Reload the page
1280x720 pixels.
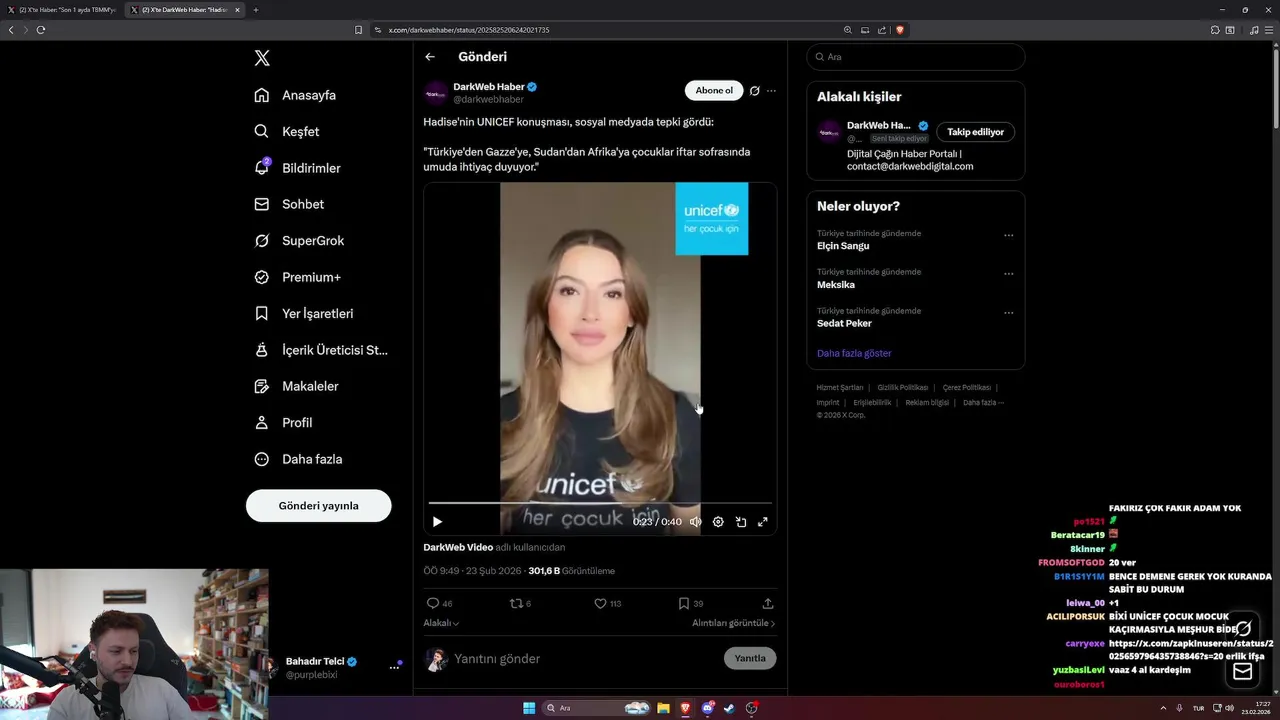pos(41,30)
